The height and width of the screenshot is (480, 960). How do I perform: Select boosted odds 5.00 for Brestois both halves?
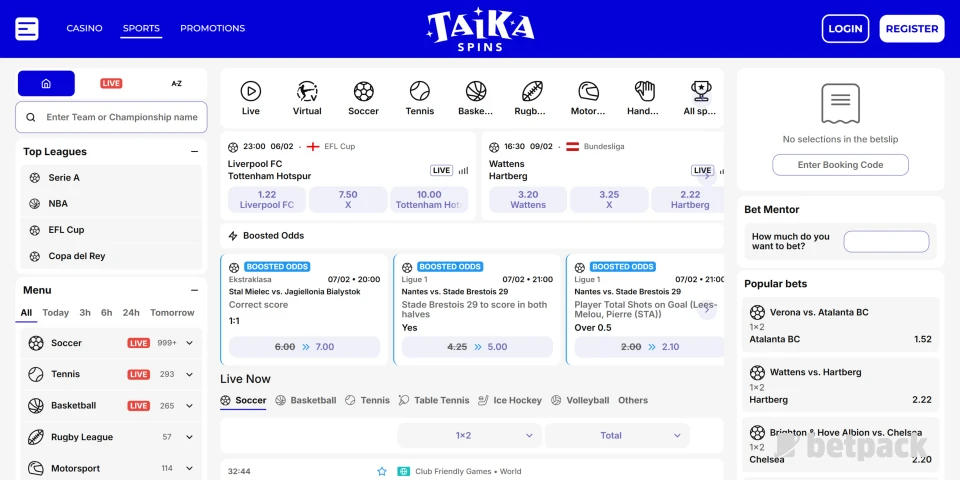pos(477,347)
